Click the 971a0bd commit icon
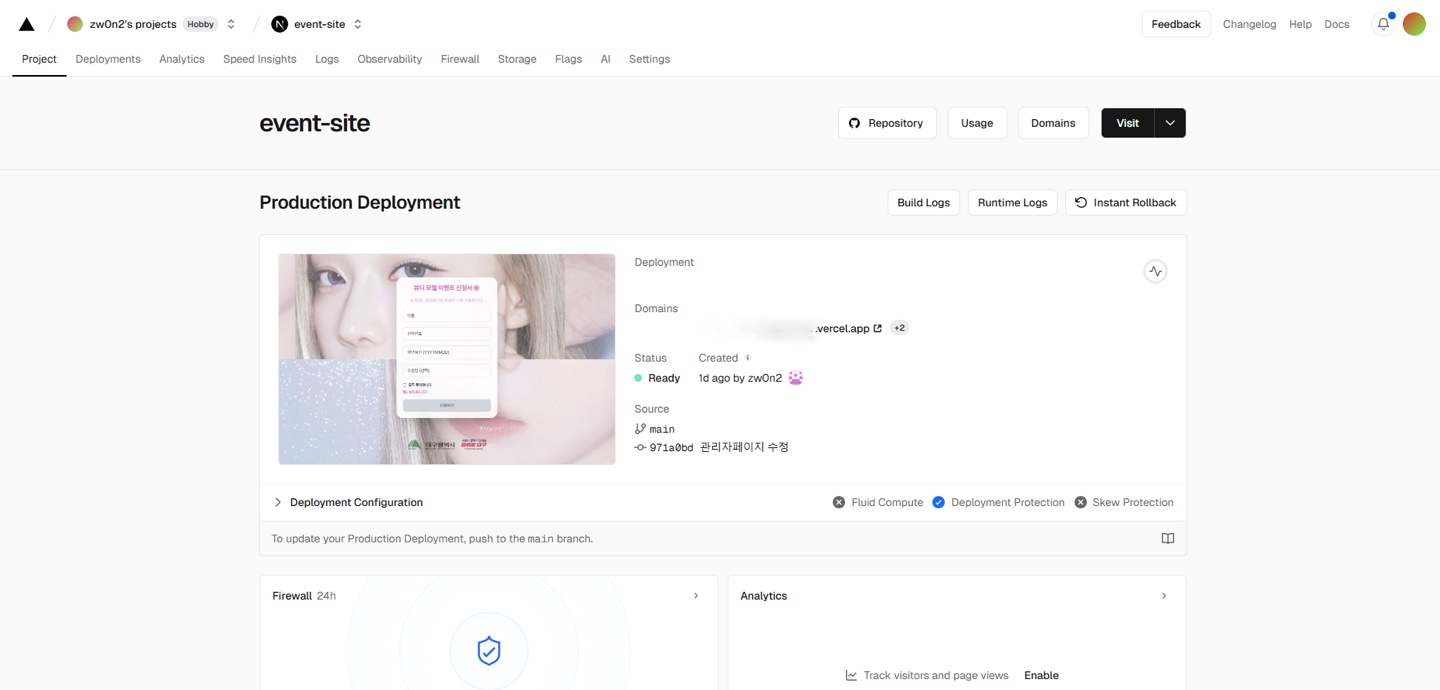The width and height of the screenshot is (1440, 690). (x=640, y=447)
